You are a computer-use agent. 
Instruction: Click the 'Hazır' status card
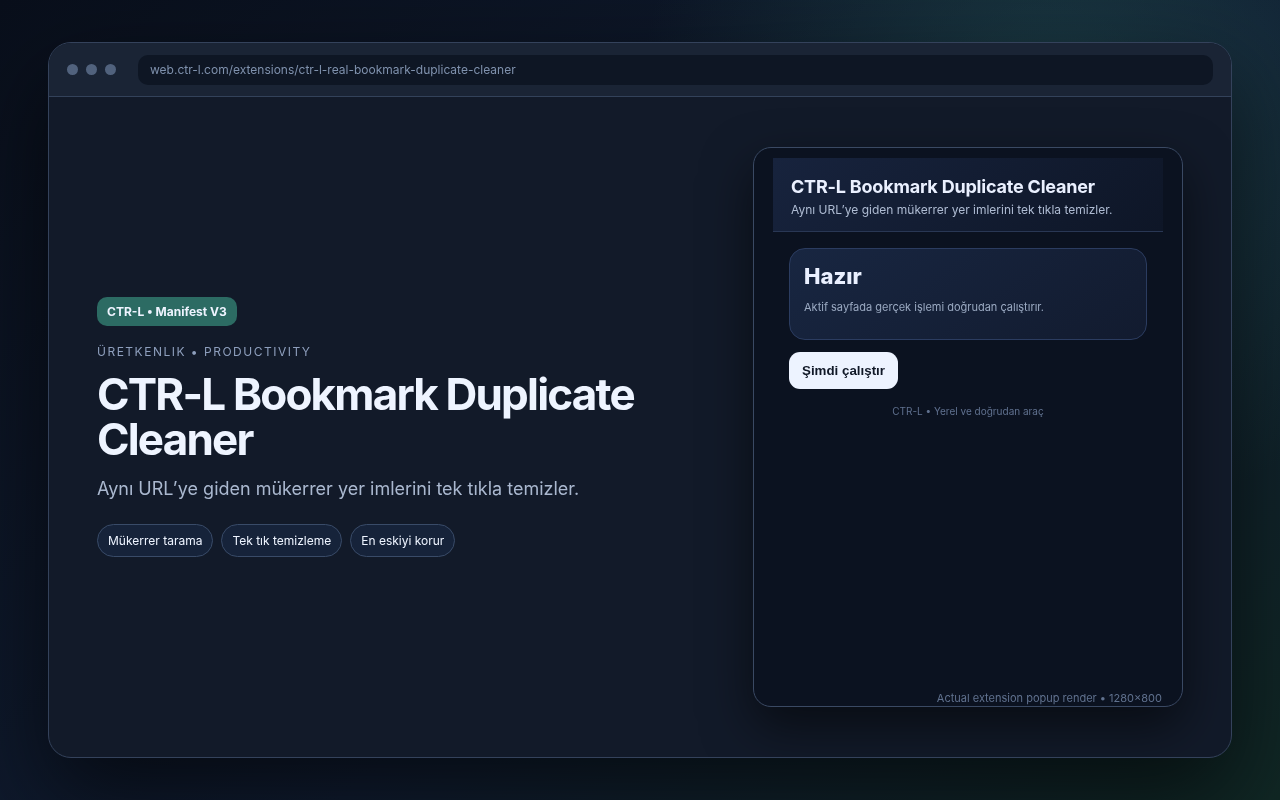[x=967, y=294]
